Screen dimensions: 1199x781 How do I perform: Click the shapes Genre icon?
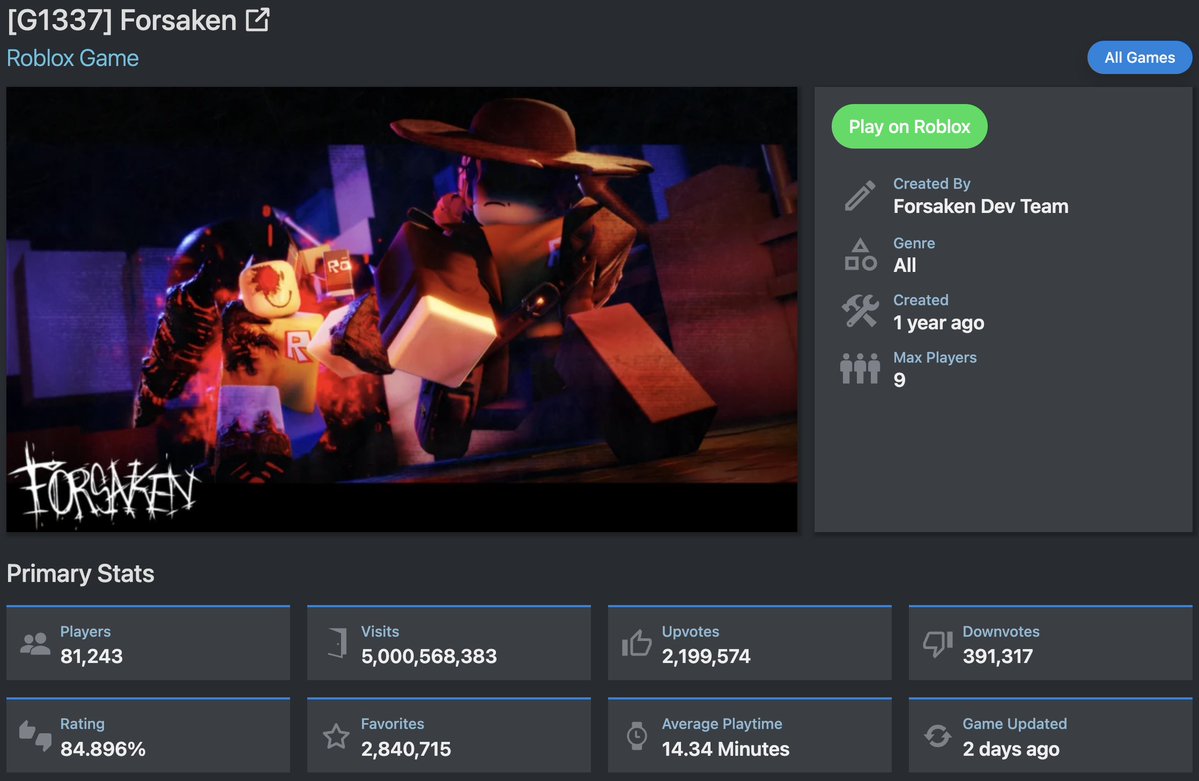point(860,255)
